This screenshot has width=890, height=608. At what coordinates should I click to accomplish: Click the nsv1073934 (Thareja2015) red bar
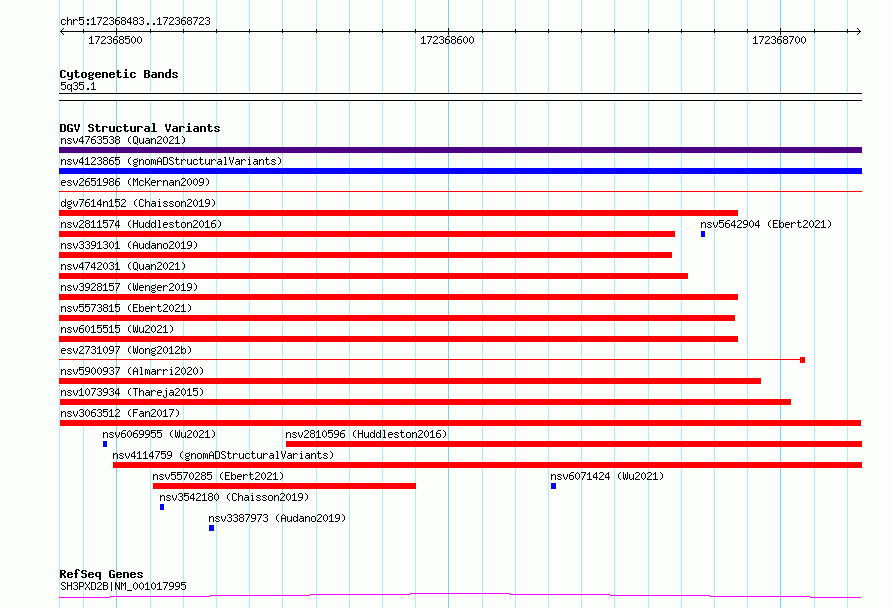425,402
